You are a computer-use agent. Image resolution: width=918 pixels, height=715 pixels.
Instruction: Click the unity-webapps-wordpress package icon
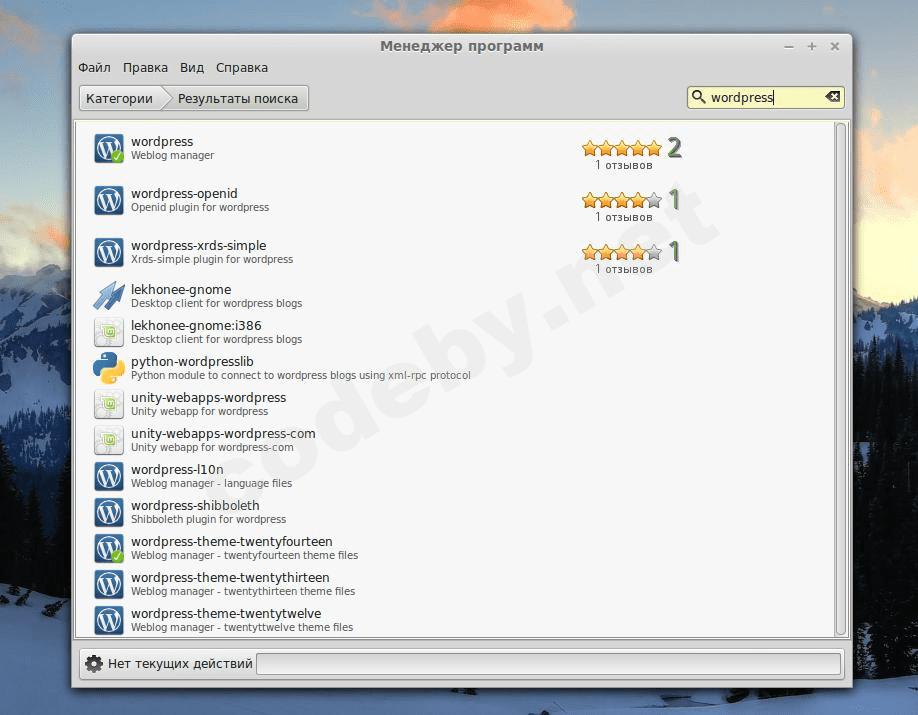tap(109, 404)
